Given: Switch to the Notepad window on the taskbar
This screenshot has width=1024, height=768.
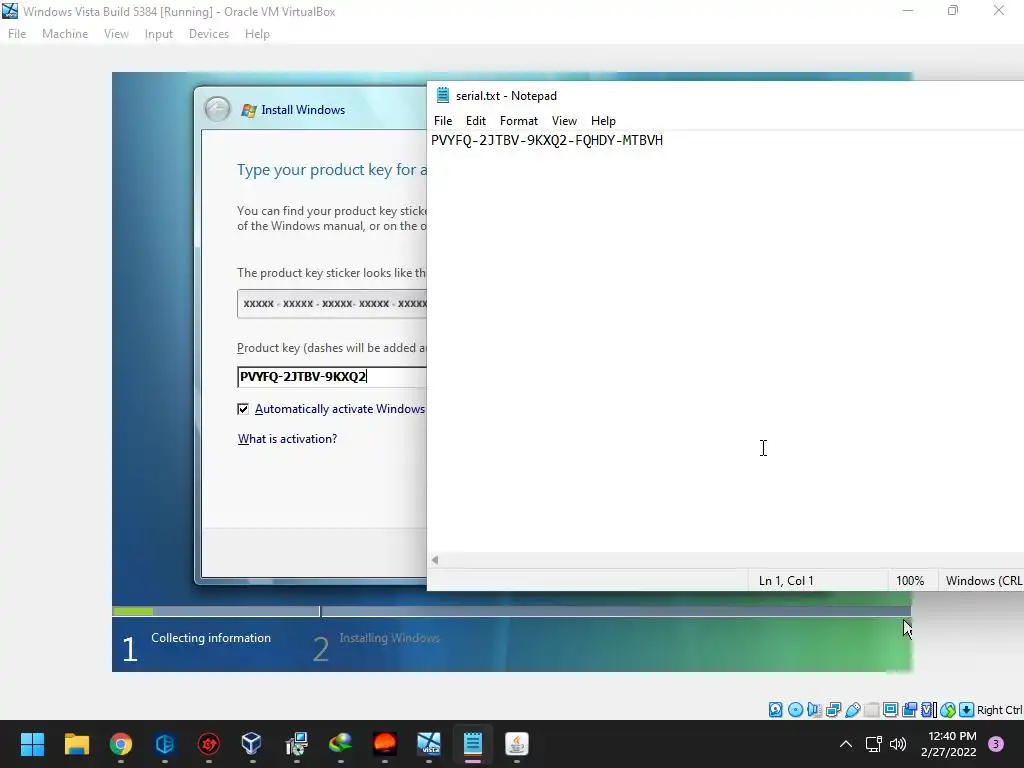Looking at the screenshot, I should pos(473,744).
